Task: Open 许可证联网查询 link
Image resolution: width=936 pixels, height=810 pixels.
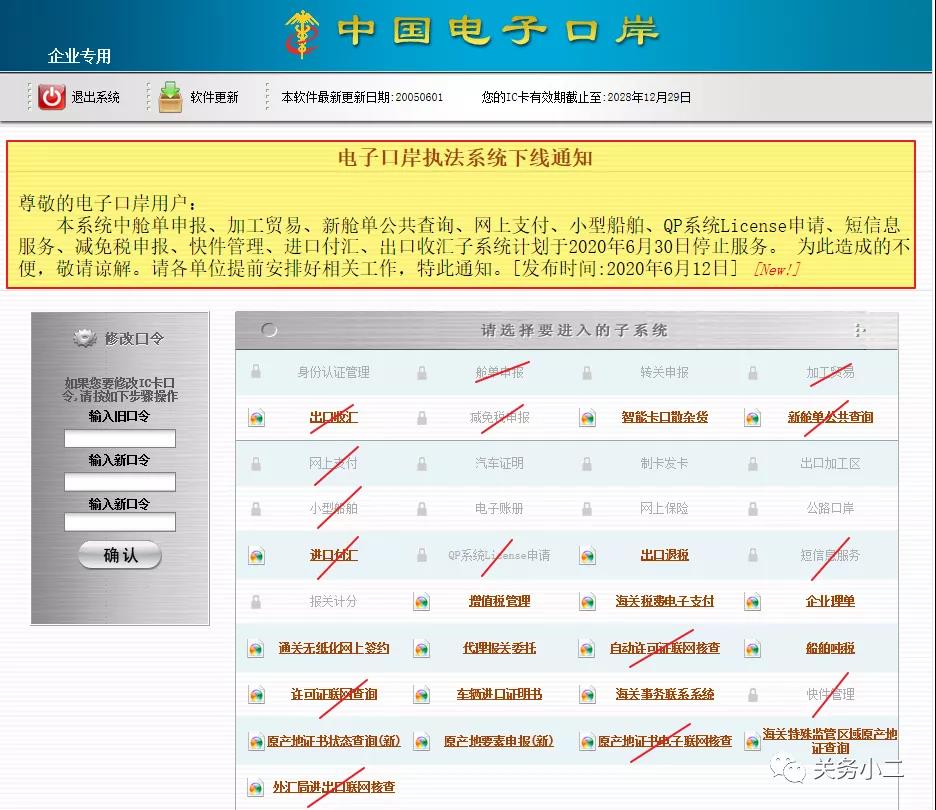Action: point(333,694)
